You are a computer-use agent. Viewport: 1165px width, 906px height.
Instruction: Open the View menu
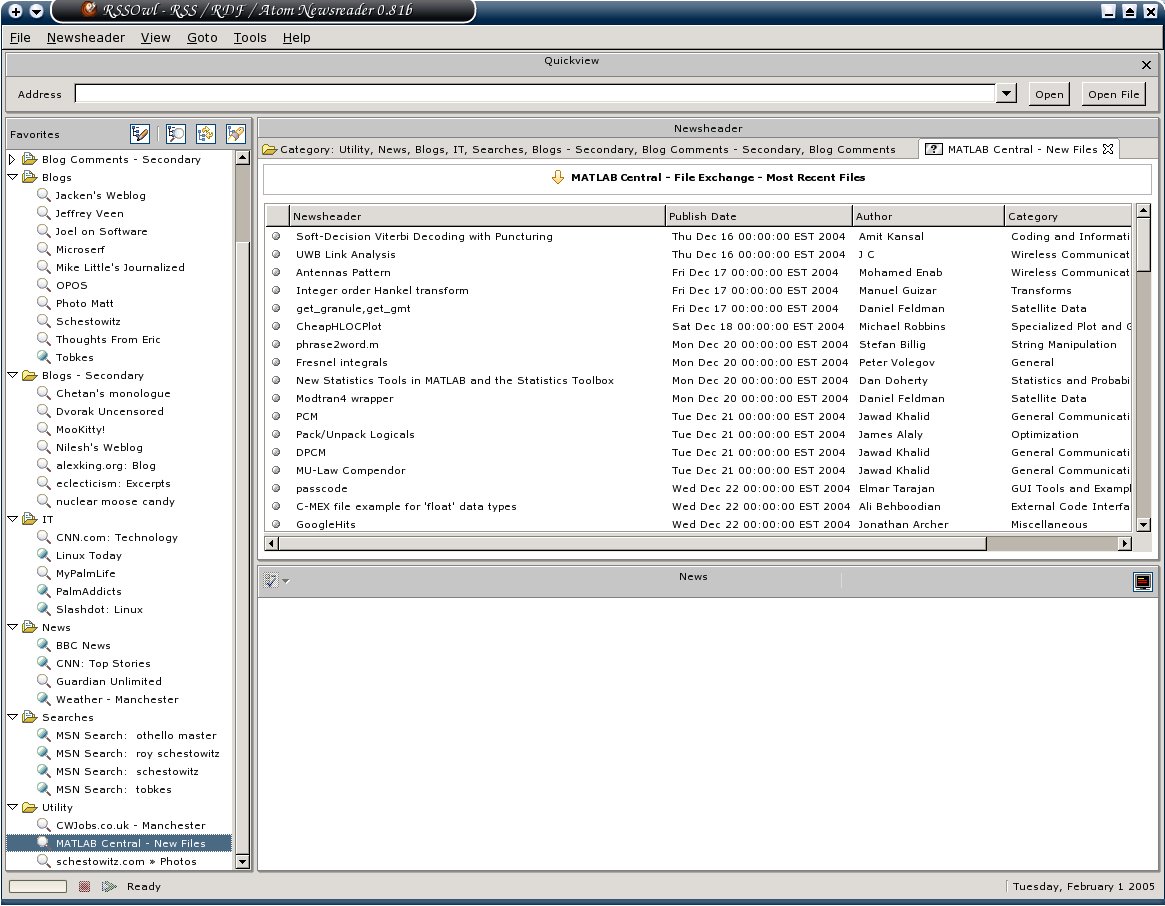(155, 38)
